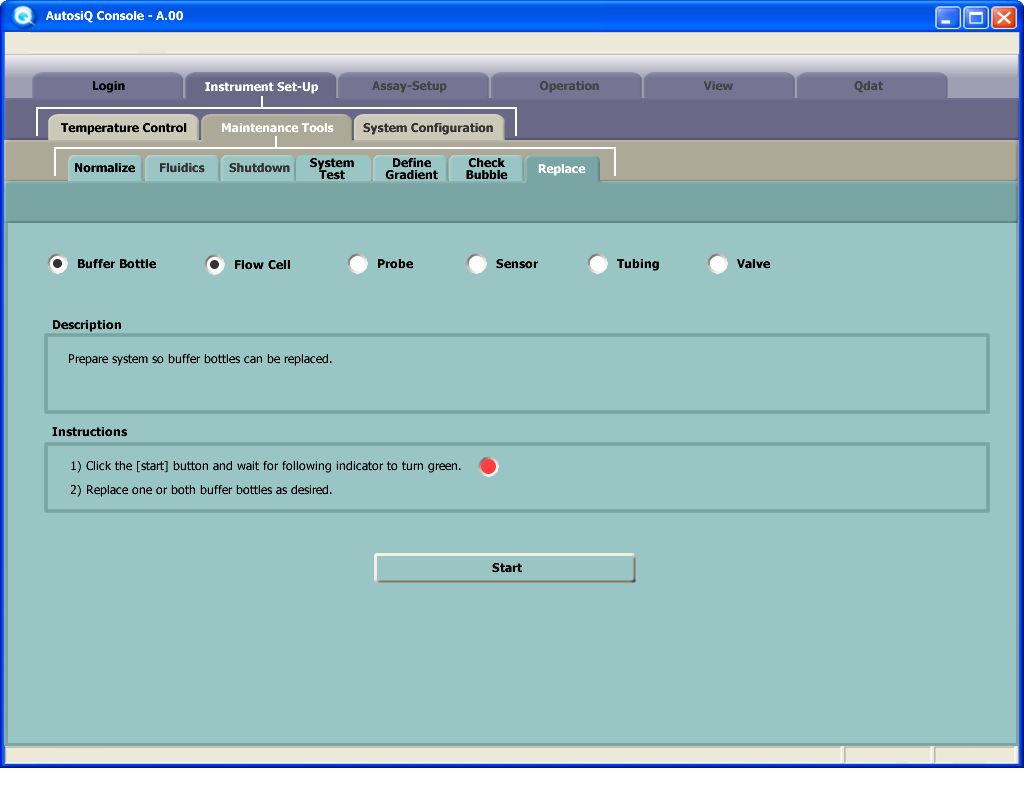Select the Normalize maintenance tab
Screen dimensions: 1024x786
[x=105, y=168]
